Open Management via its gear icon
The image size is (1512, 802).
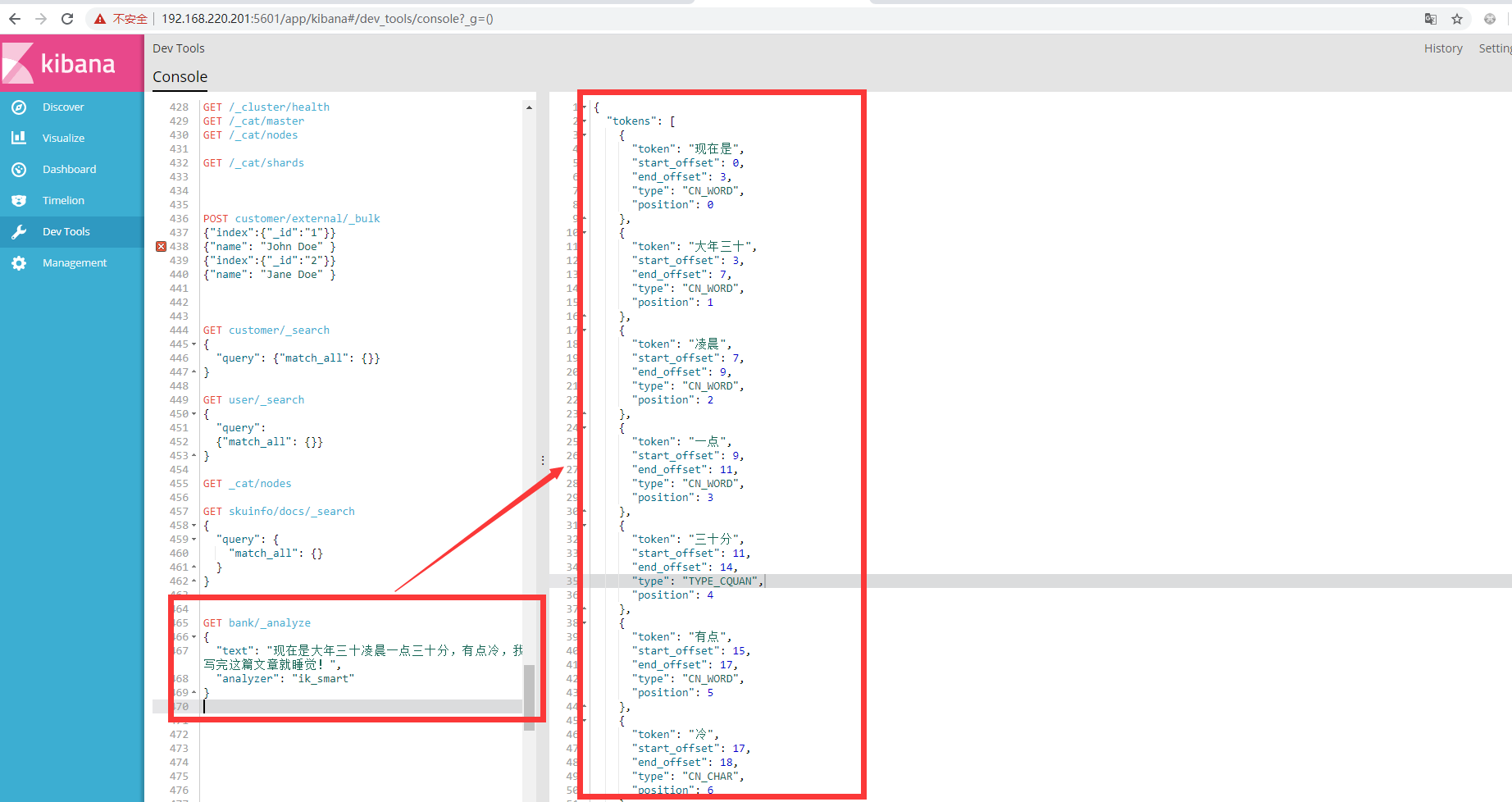coord(19,263)
